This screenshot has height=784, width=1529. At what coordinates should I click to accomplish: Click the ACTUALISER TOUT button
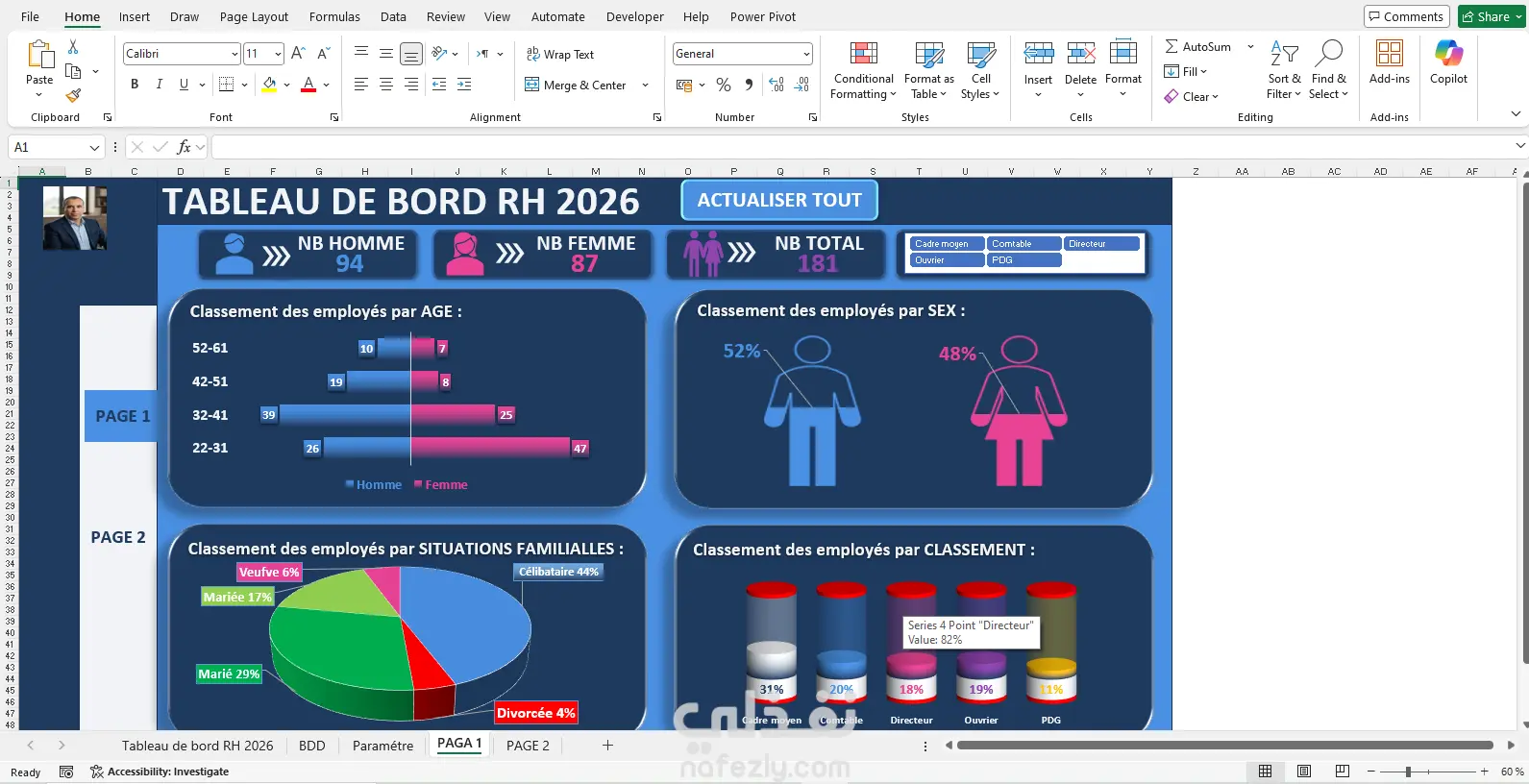(x=779, y=200)
